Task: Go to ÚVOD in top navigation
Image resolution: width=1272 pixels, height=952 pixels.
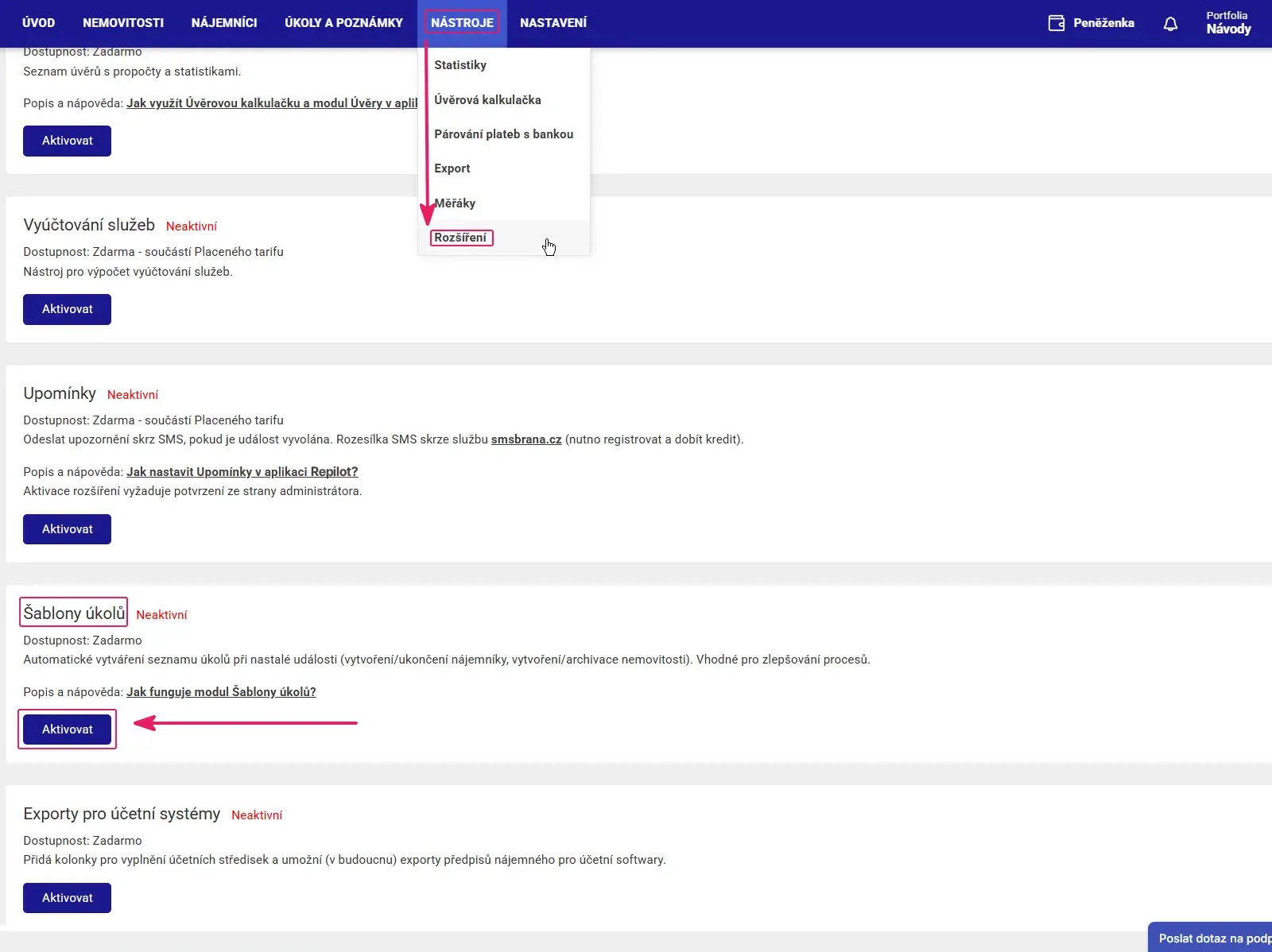Action: (x=38, y=23)
